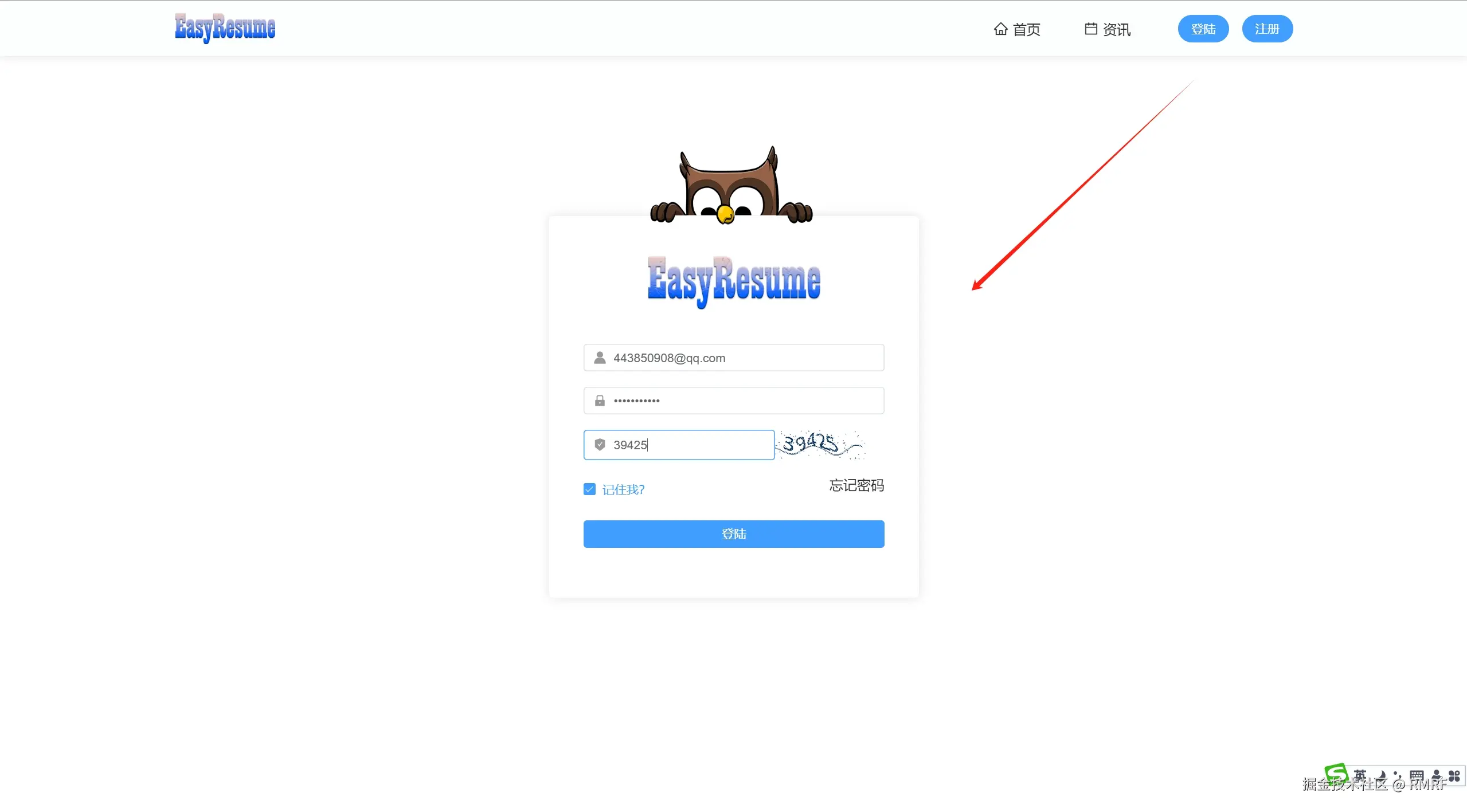Toggle the 英 language mode icon
Image resolution: width=1467 pixels, height=812 pixels.
tap(1360, 775)
